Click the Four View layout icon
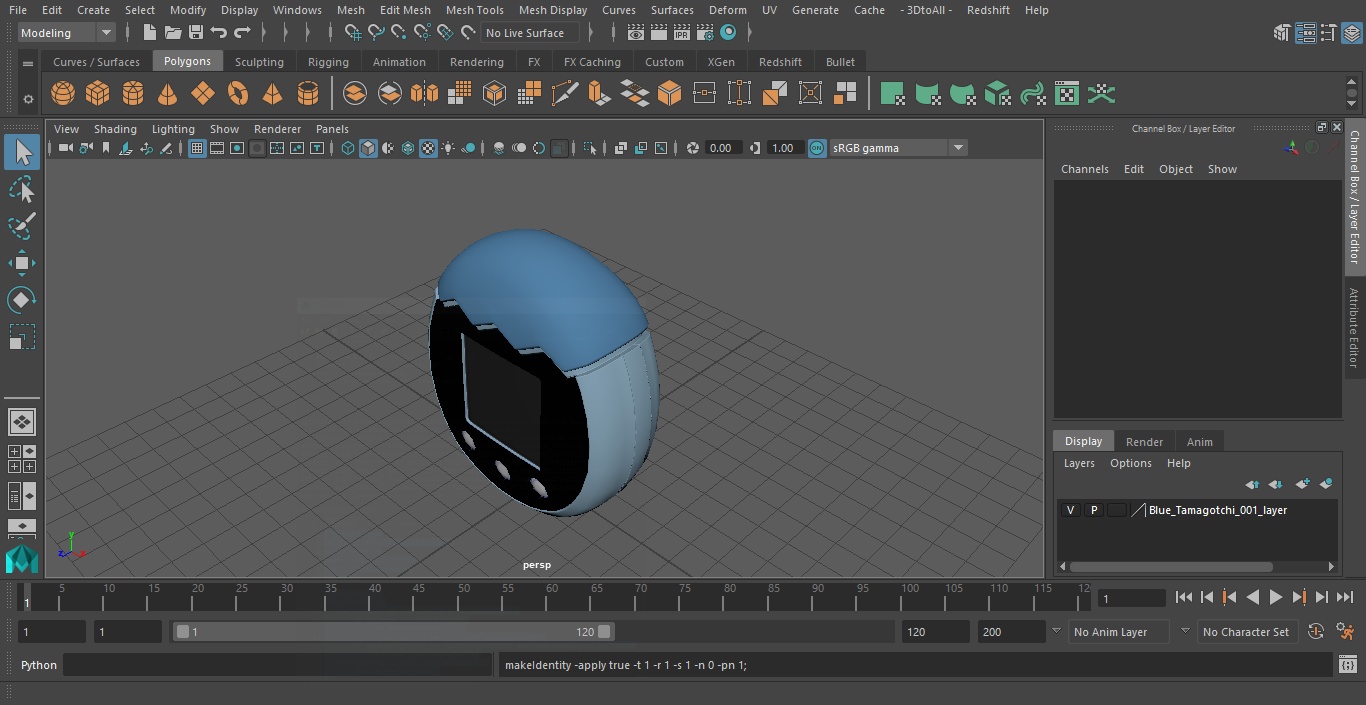Viewport: 1366px width, 705px height. tap(21, 459)
